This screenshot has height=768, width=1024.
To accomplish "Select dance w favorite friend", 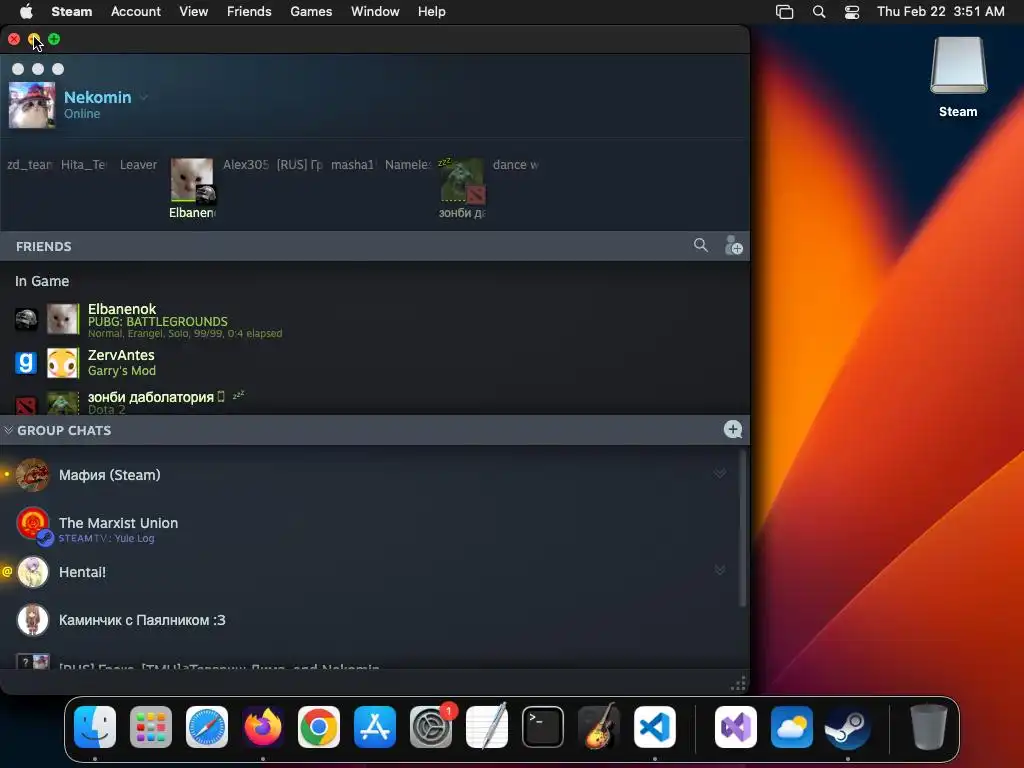I will [x=516, y=165].
